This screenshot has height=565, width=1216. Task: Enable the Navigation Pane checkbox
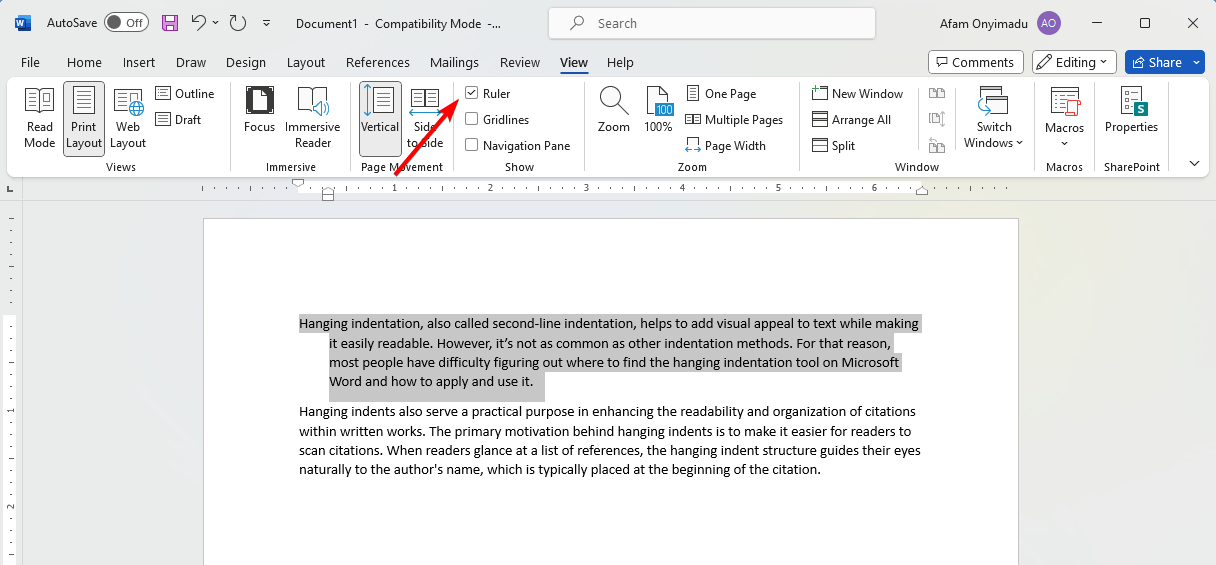coord(472,145)
